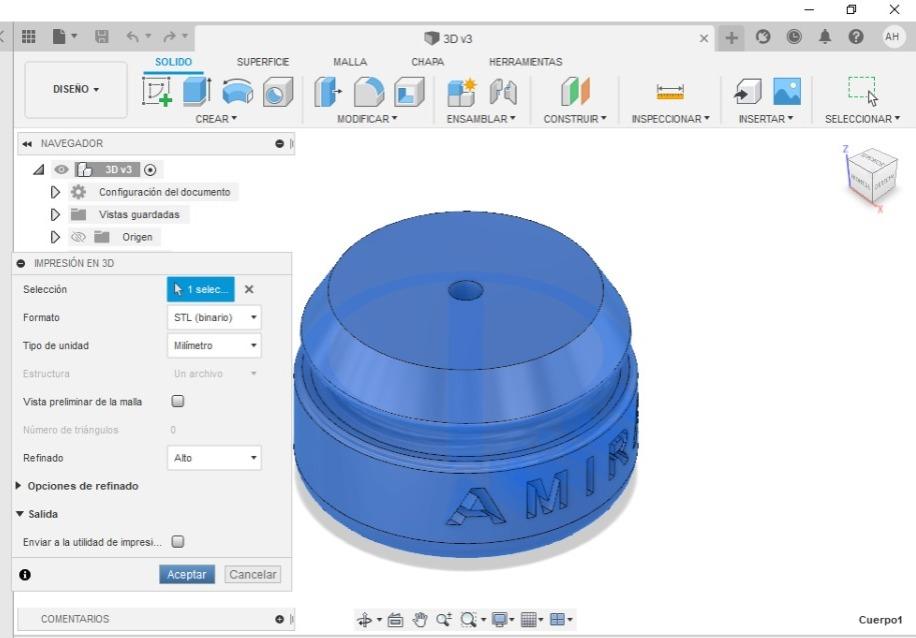Click the Save disk icon
Screen dimensions: 916x638
pyautogui.click(x=102, y=37)
